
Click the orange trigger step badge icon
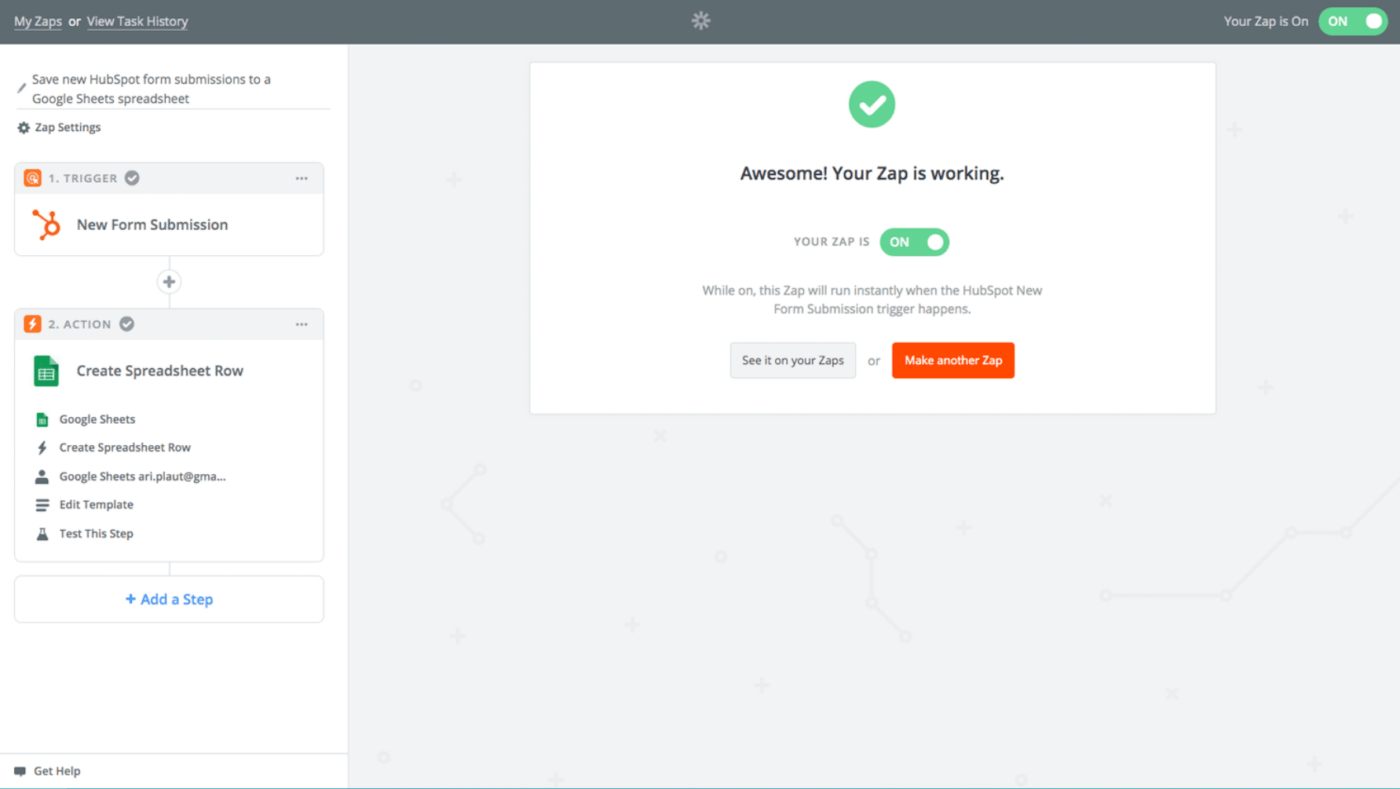pyautogui.click(x=32, y=178)
